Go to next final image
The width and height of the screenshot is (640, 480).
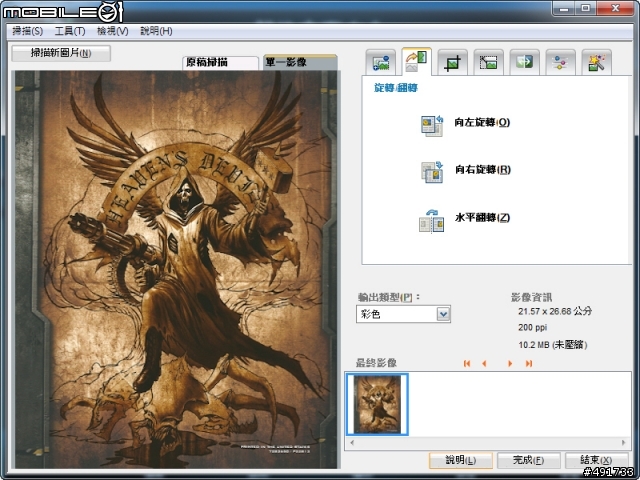510,363
